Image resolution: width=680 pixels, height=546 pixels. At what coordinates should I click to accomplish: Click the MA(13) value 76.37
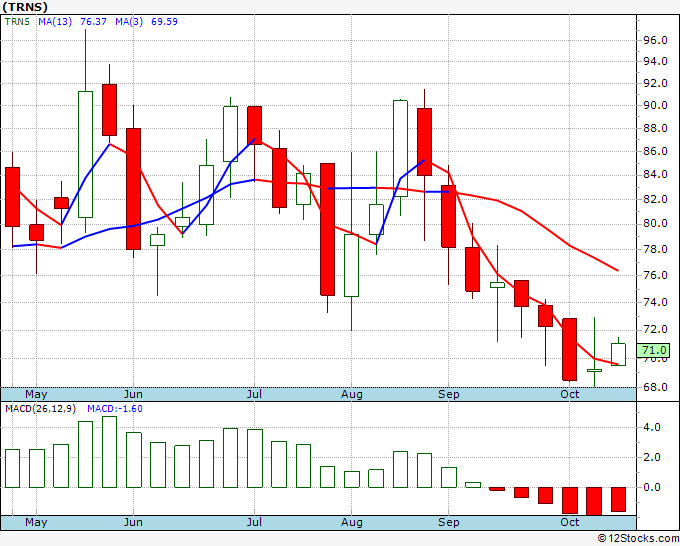[x=93, y=22]
